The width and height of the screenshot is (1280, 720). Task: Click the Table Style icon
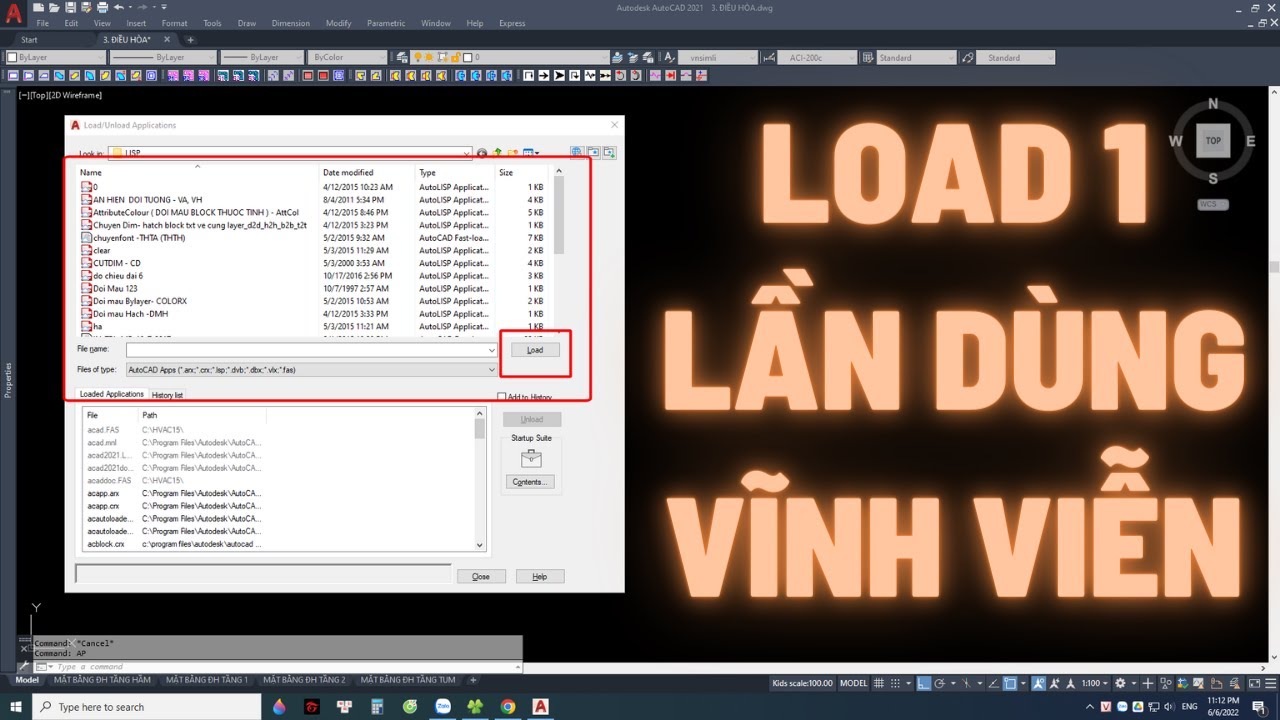(866, 57)
